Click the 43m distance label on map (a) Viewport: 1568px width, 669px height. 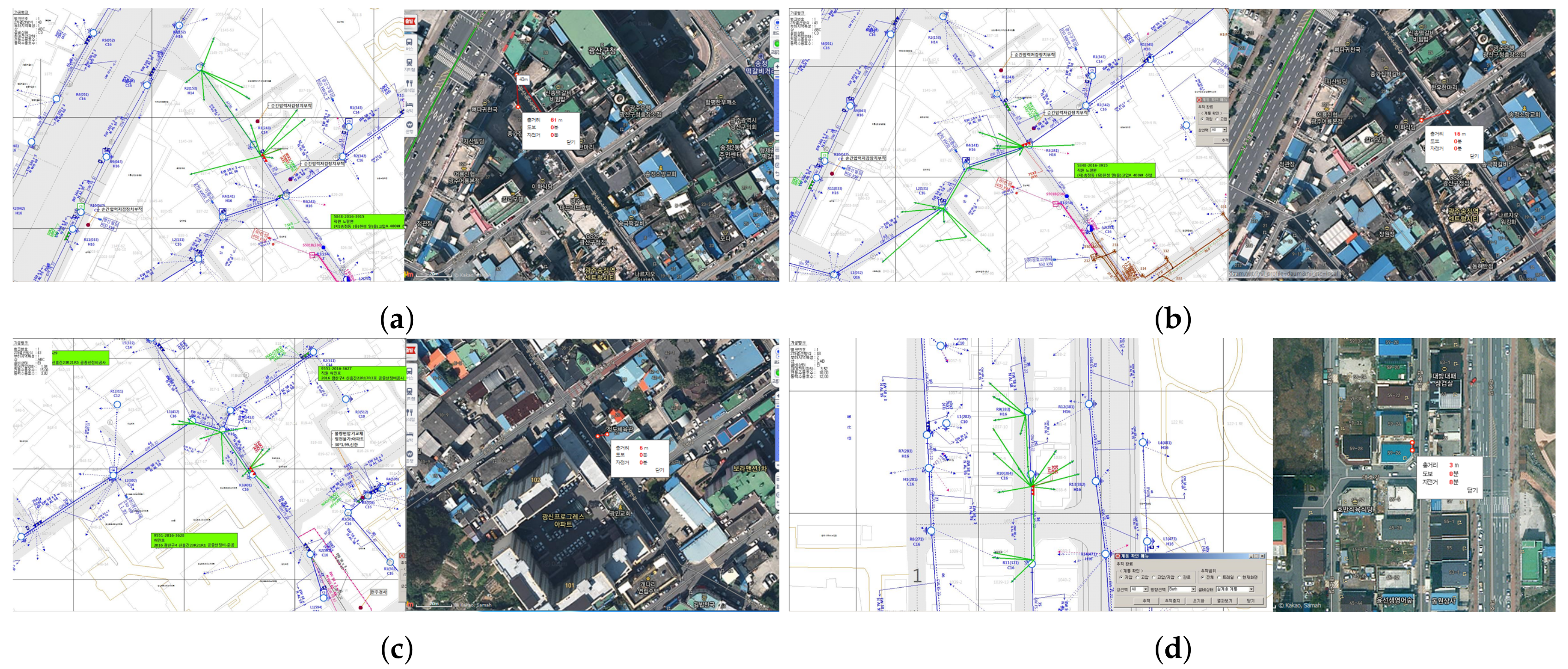click(x=523, y=79)
